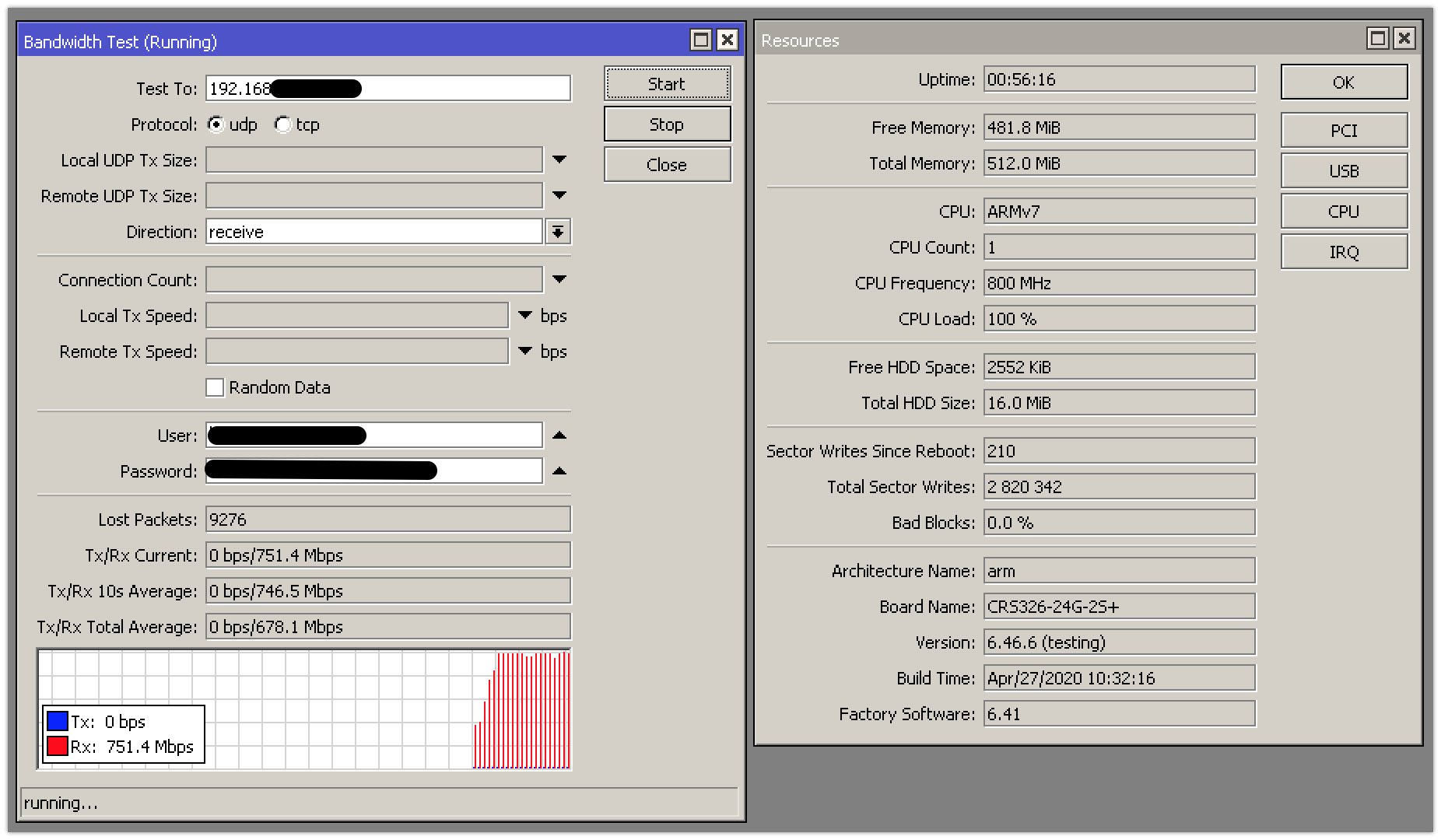Click the Remote UDP Tx Size field
Screen dimensions: 1441x840
click(374, 196)
